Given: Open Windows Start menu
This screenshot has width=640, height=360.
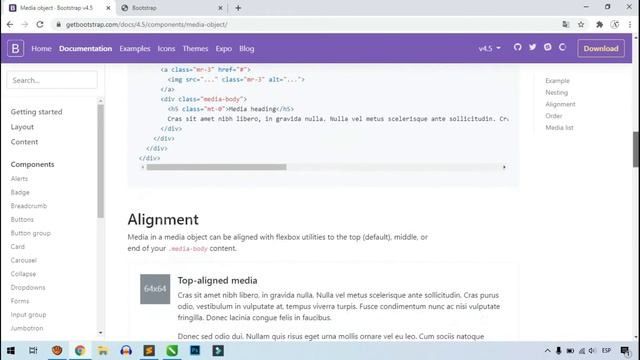Looking at the screenshot, I should (x=11, y=351).
